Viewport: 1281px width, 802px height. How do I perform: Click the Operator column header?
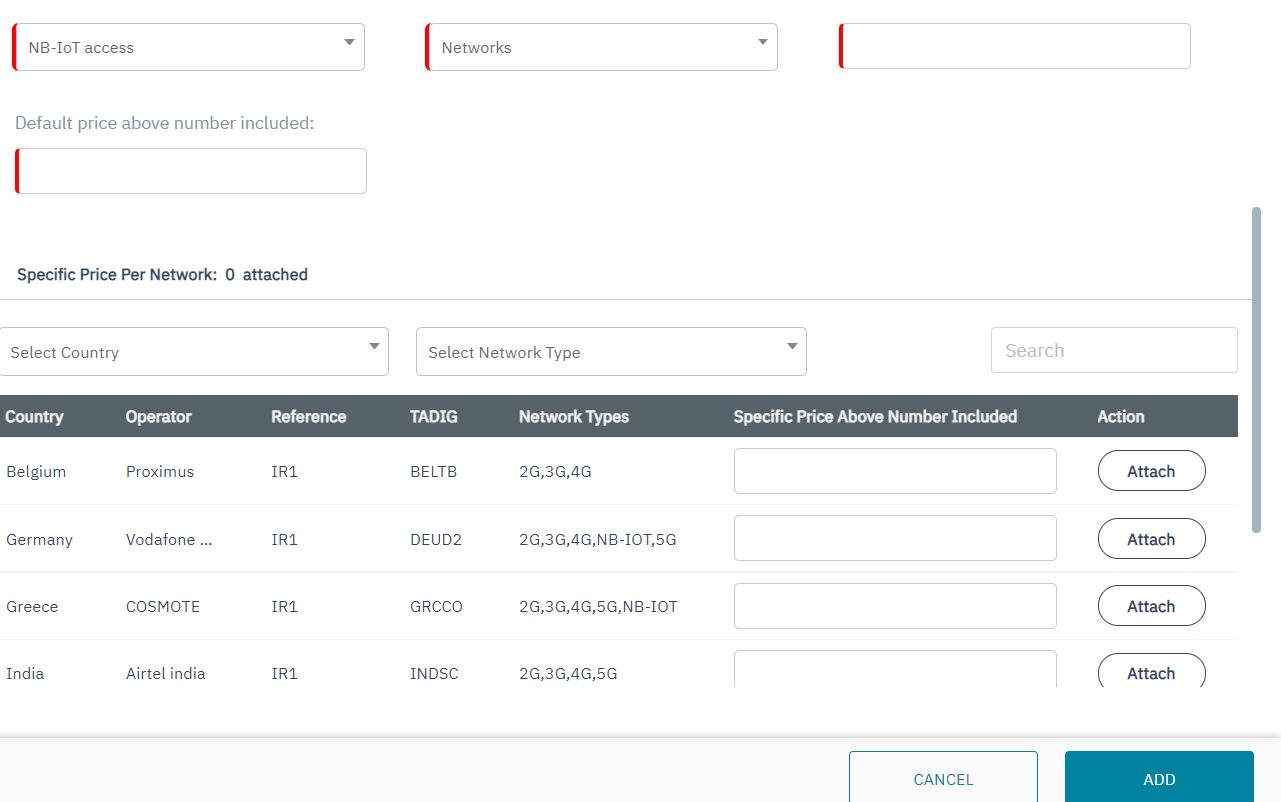click(x=158, y=417)
